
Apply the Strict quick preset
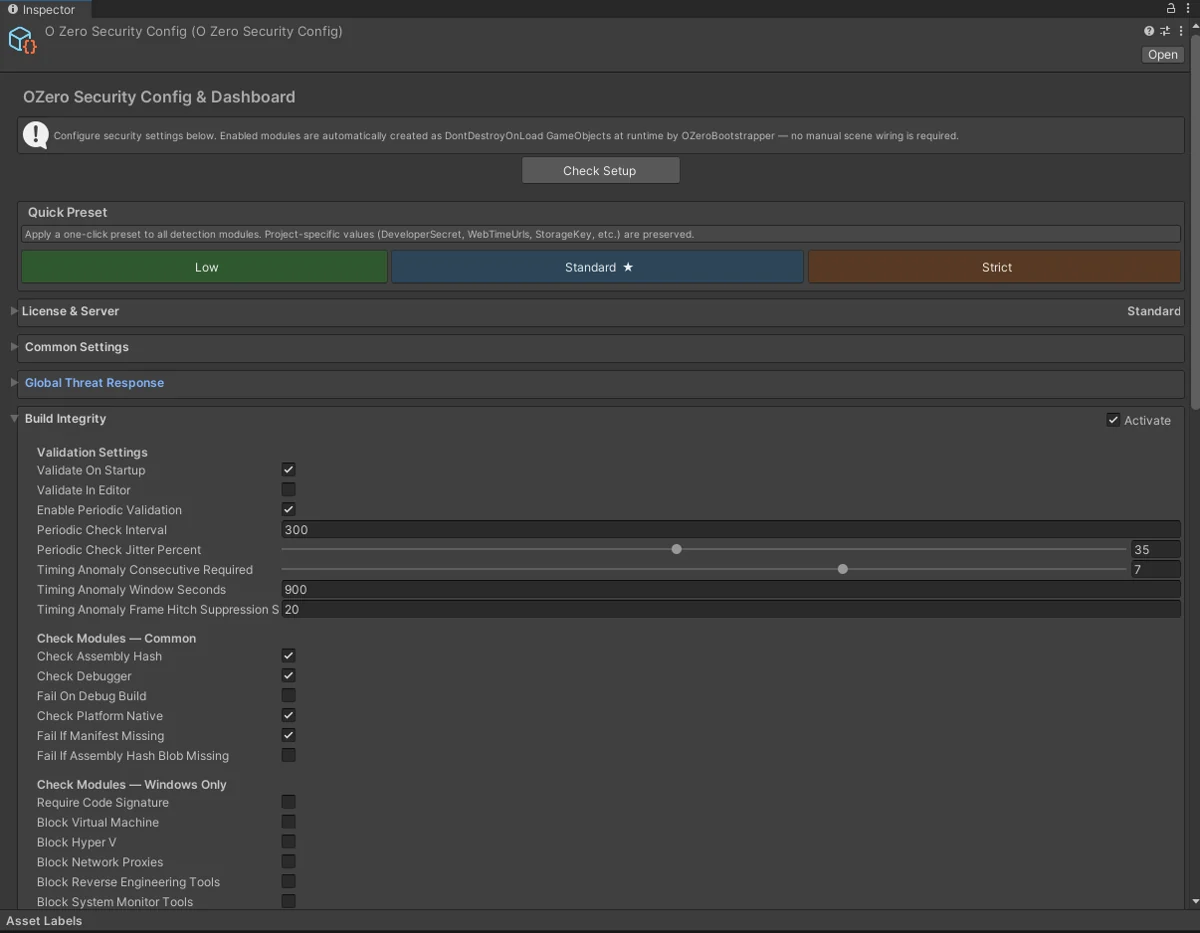pos(996,267)
